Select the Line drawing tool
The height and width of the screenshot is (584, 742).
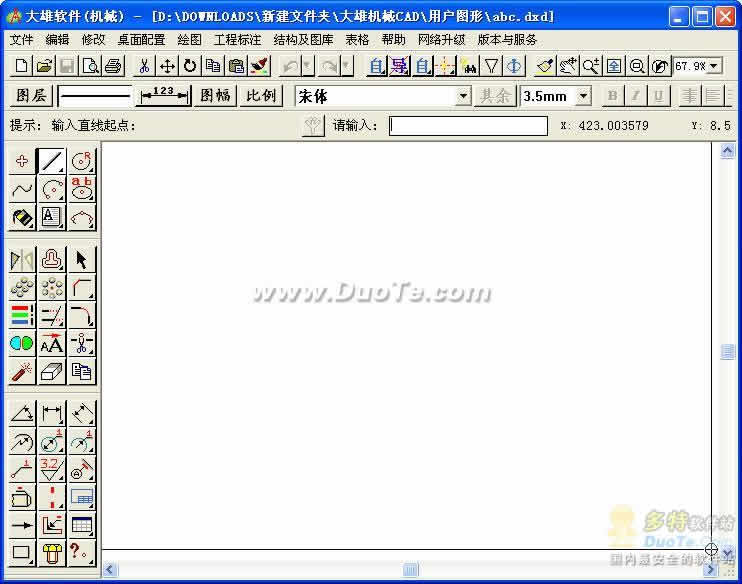[52, 161]
